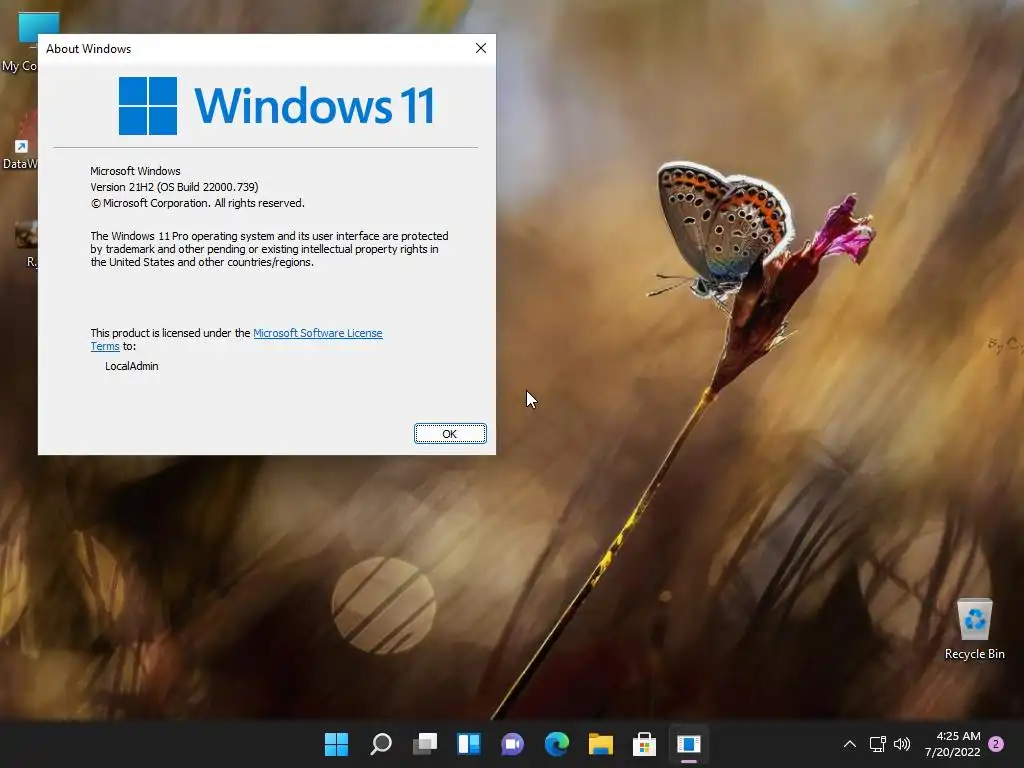Open Microsoft Store from the taskbar
The height and width of the screenshot is (768, 1024).
click(x=644, y=744)
